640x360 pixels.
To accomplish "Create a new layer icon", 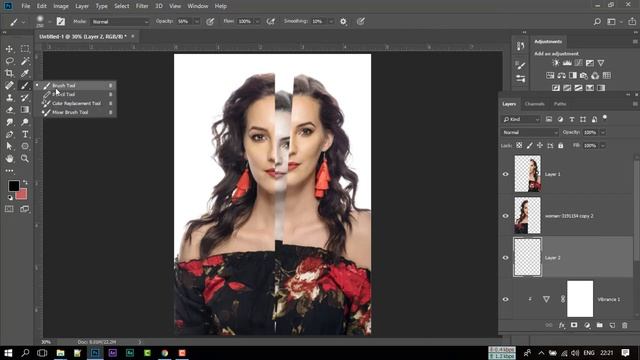I will tap(612, 325).
